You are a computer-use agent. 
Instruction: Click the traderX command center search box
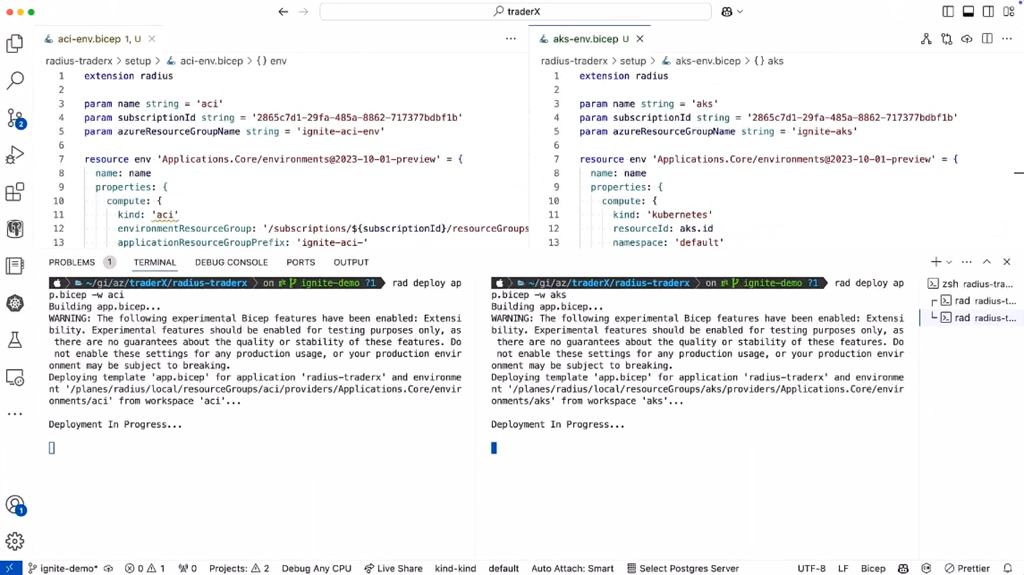(x=515, y=12)
